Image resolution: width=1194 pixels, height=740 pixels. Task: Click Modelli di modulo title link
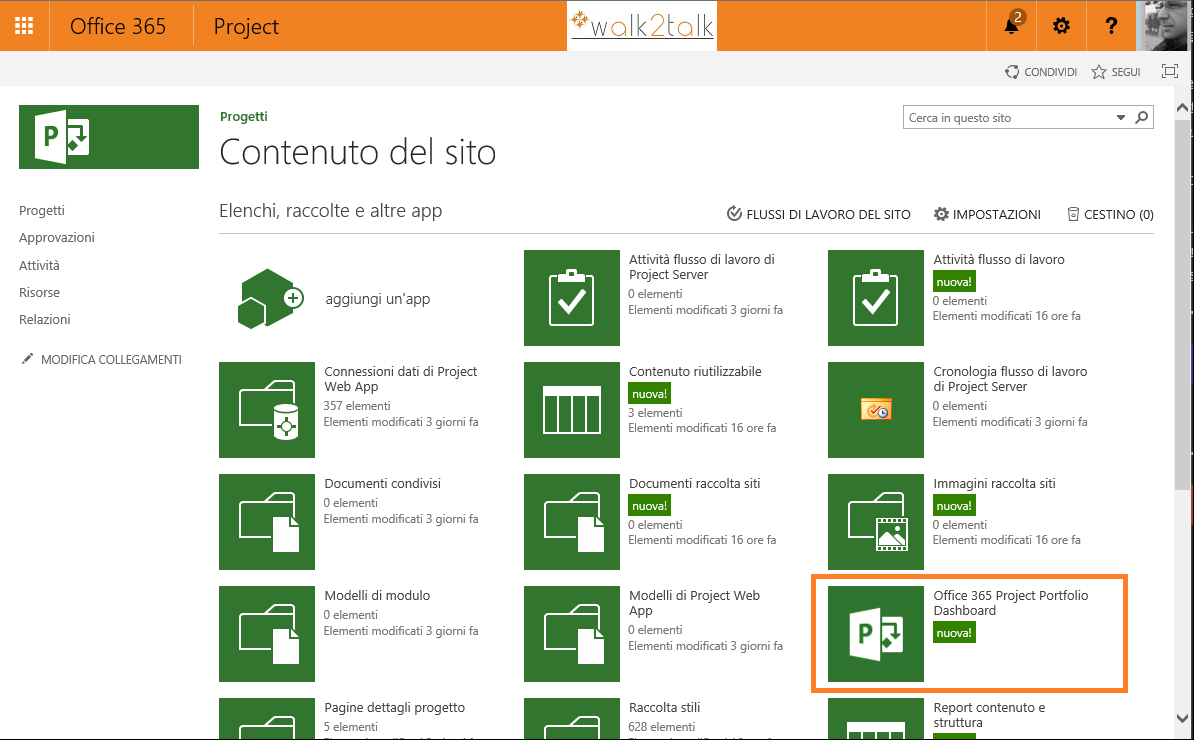tap(377, 595)
